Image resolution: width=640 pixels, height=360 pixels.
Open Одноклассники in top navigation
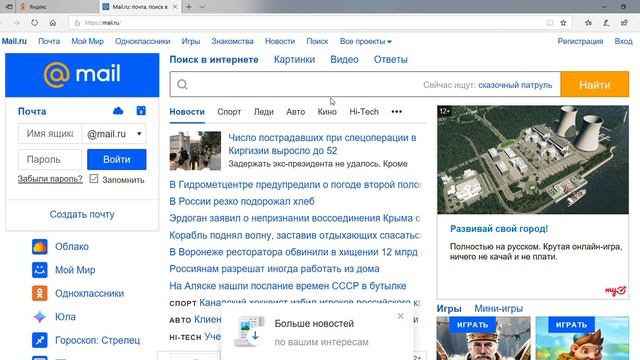142,41
